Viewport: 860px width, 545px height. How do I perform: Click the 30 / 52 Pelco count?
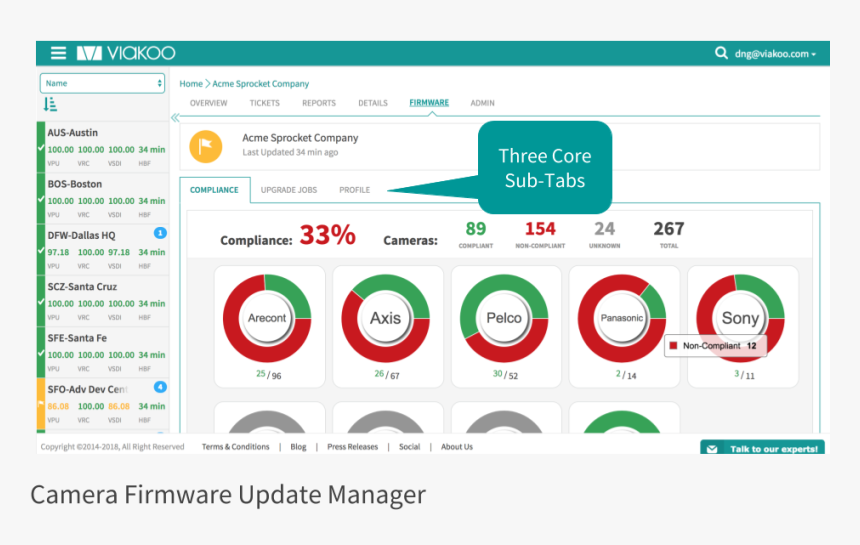point(505,375)
